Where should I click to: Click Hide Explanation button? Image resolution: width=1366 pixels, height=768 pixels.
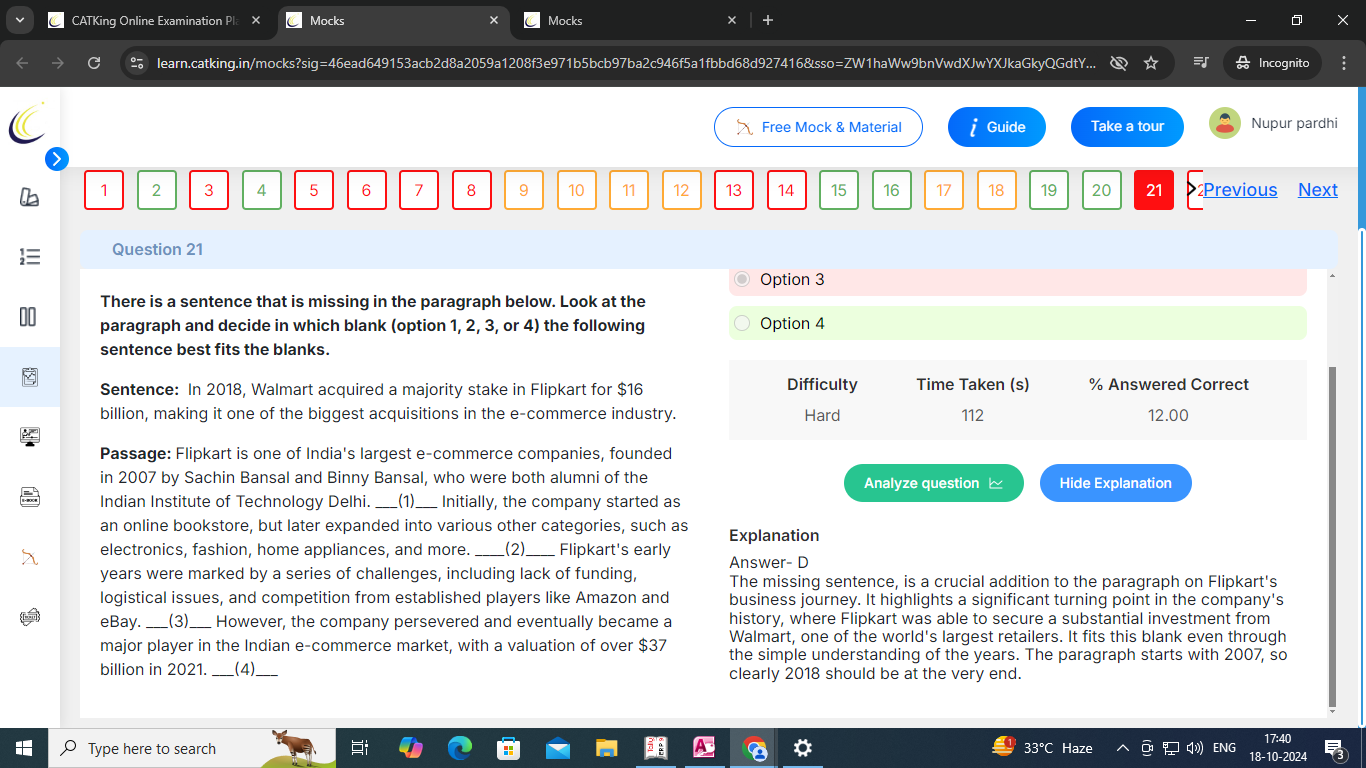[1115, 483]
